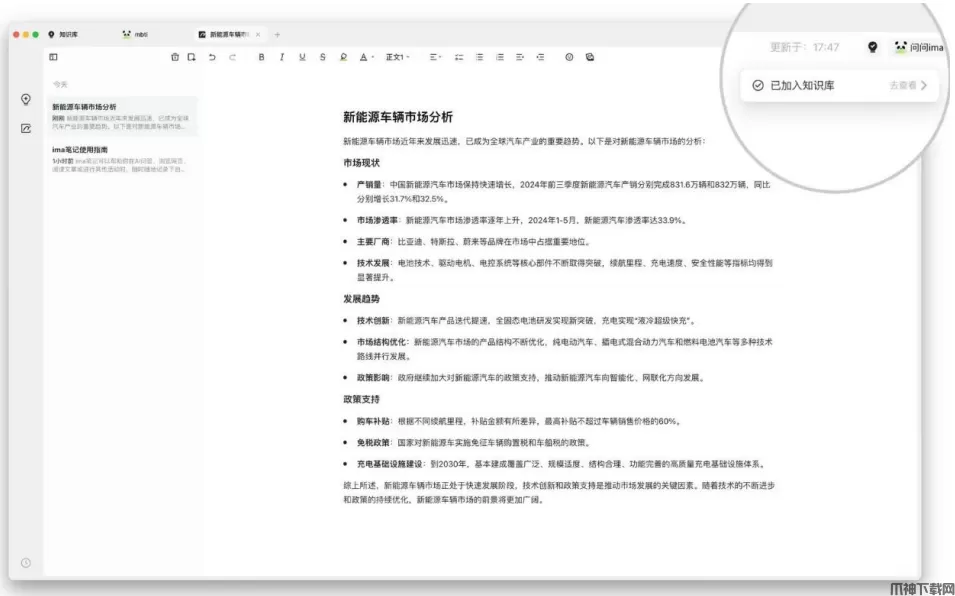The height and width of the screenshot is (596, 955).
Task: Redo the last undone edit
Action: 232,57
